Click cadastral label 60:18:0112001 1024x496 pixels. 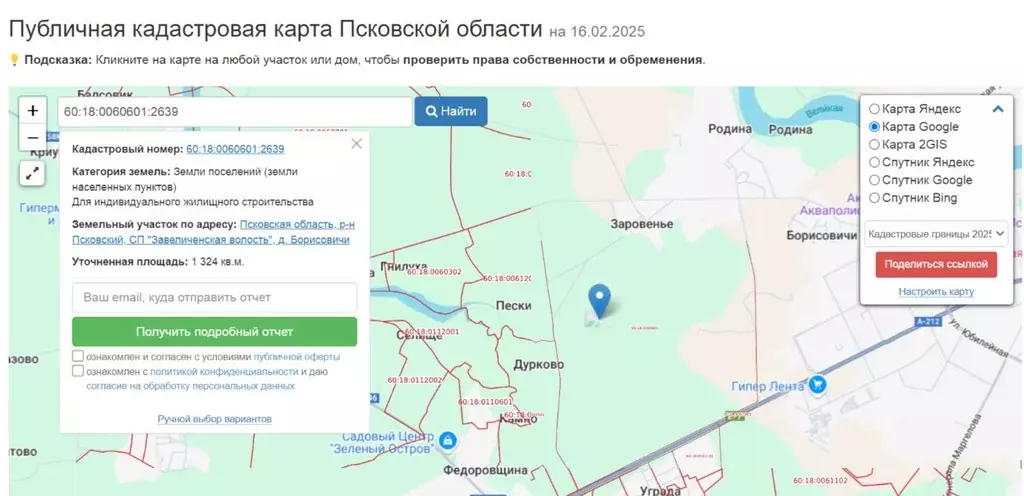click(432, 332)
